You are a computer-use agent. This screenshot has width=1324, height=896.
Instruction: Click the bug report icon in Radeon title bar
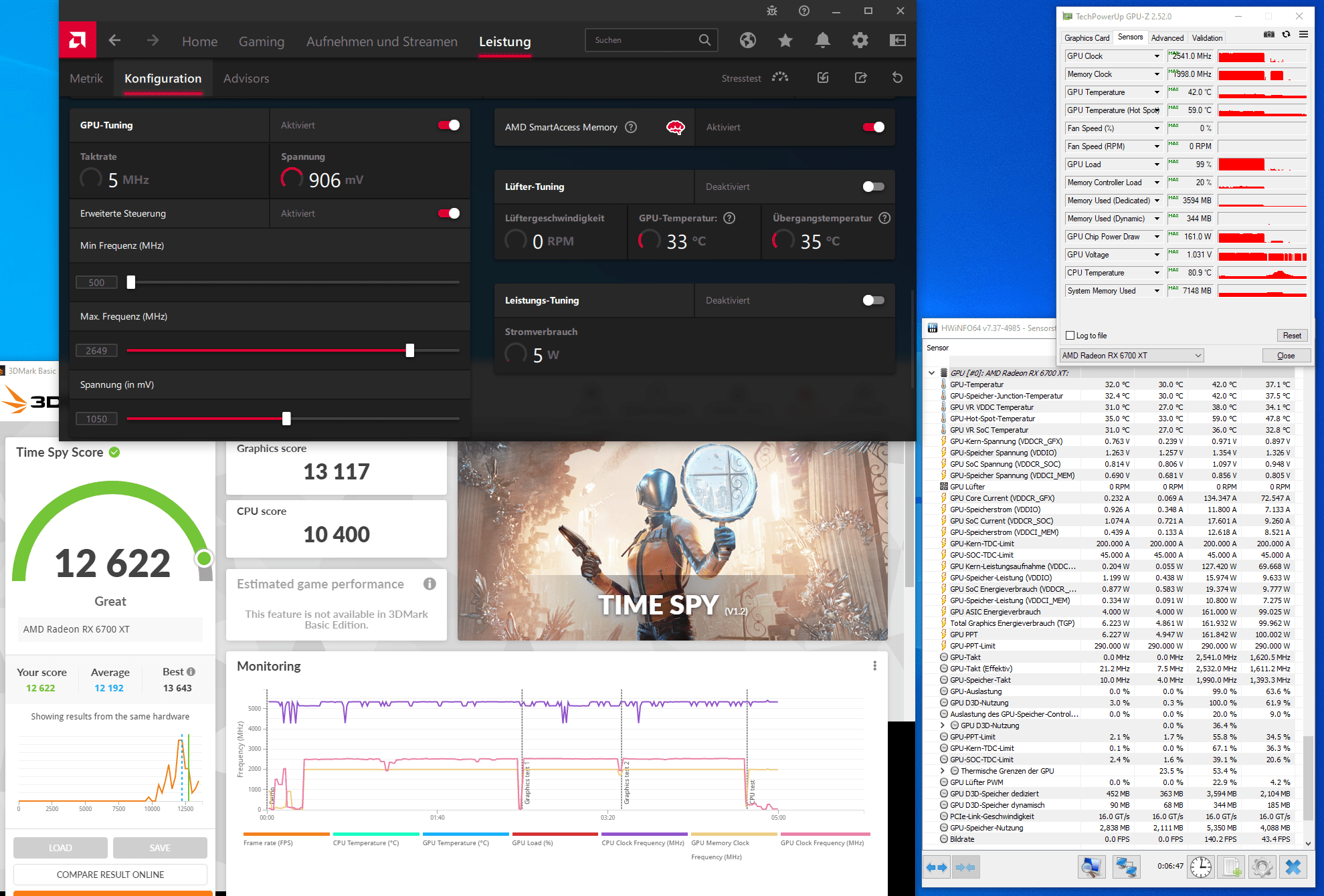tap(772, 11)
